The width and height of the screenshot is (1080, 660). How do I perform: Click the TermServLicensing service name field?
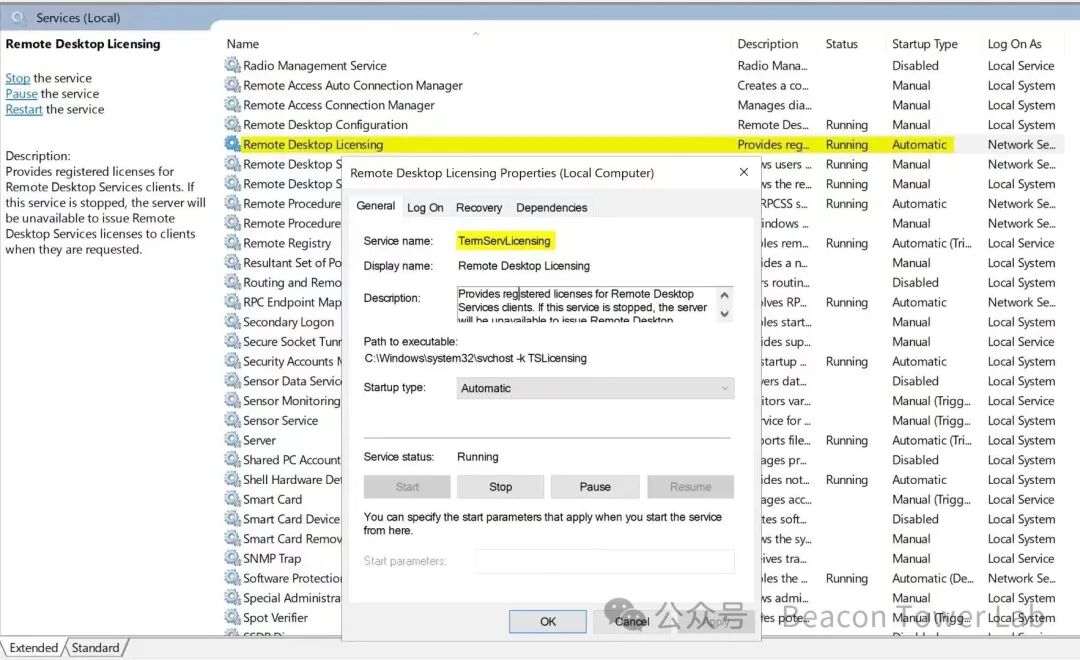(504, 240)
